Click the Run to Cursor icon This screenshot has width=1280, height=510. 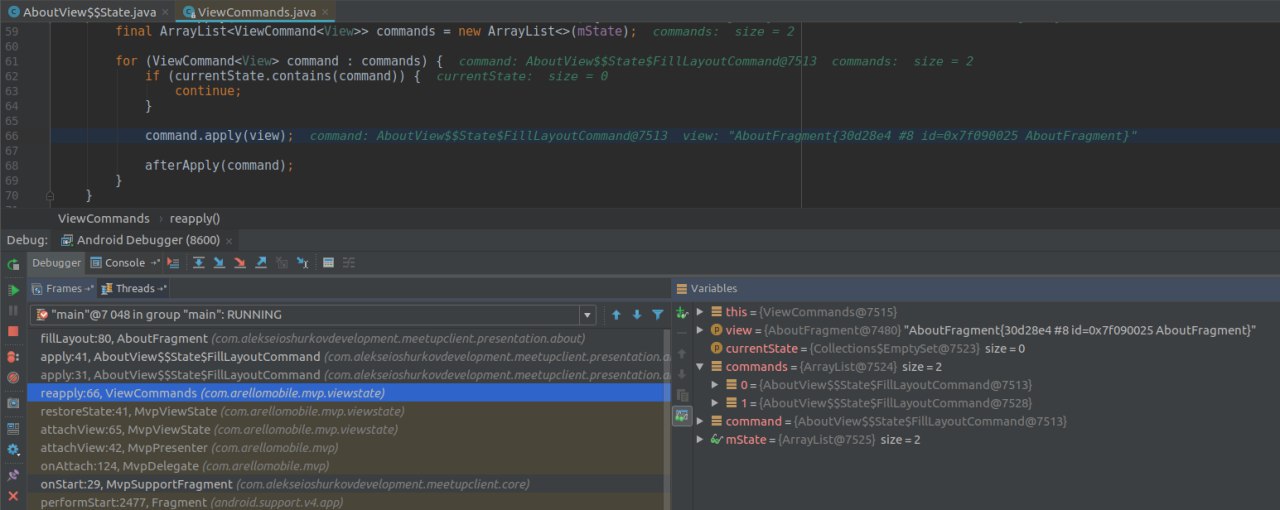(303, 263)
